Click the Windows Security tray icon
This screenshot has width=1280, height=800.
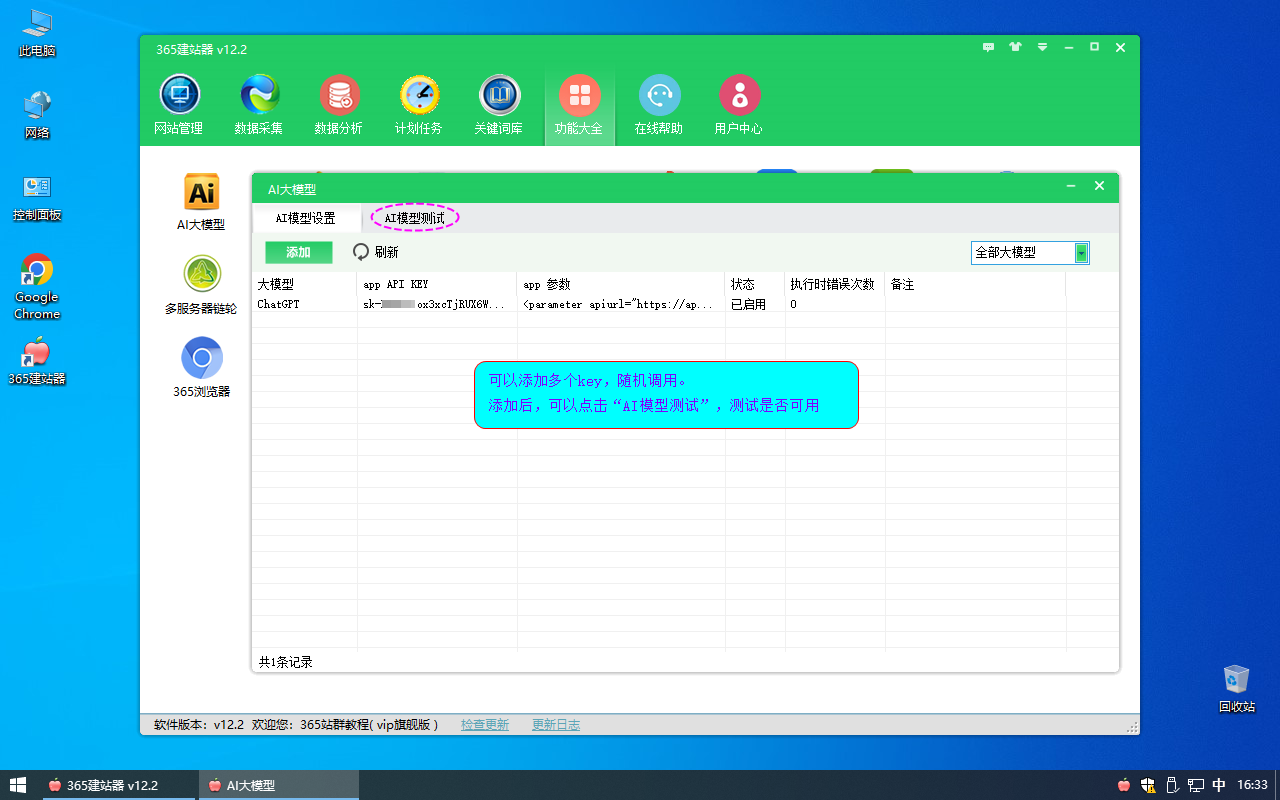pyautogui.click(x=1148, y=785)
